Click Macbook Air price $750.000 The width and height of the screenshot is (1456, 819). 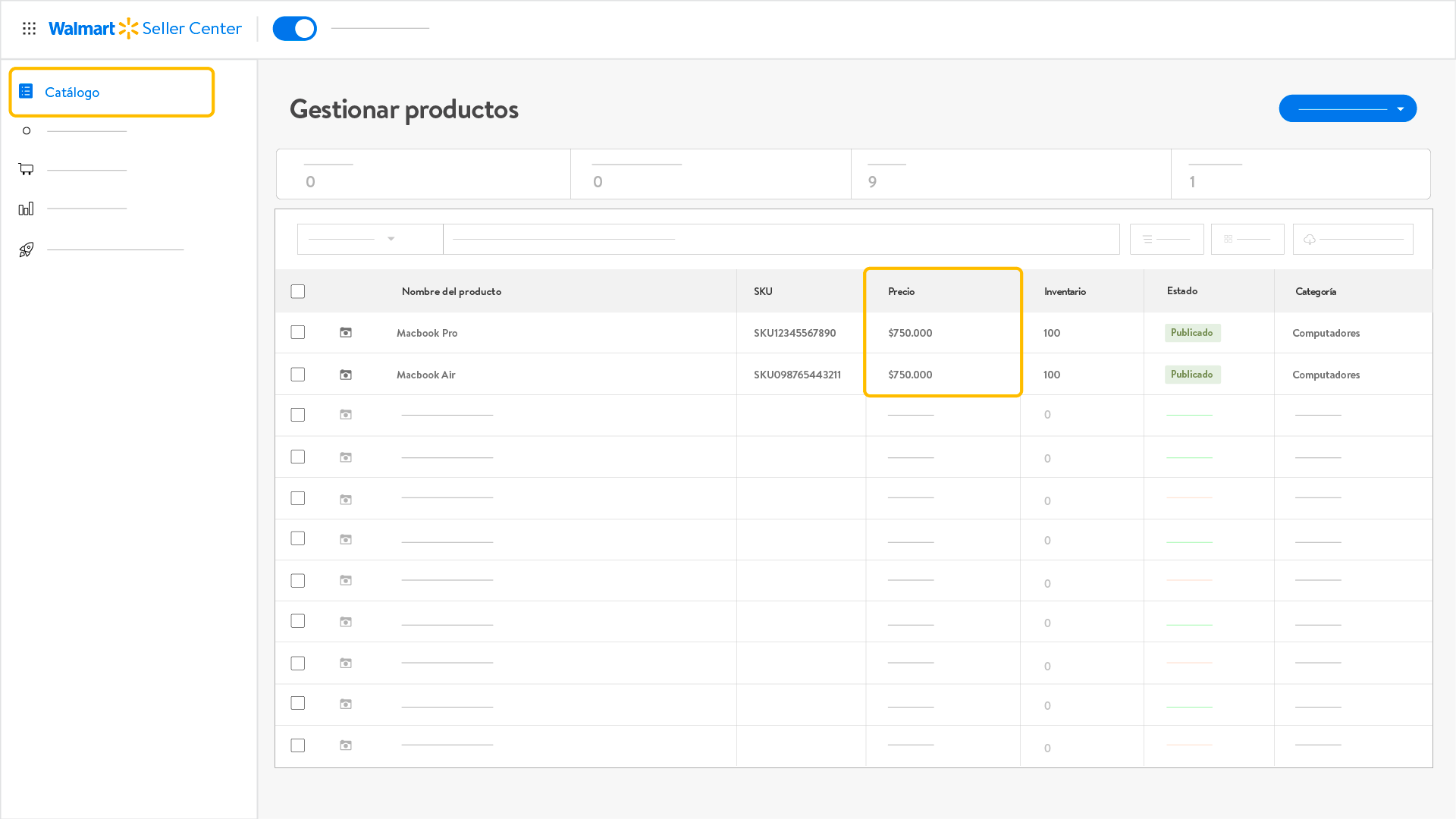[910, 375]
